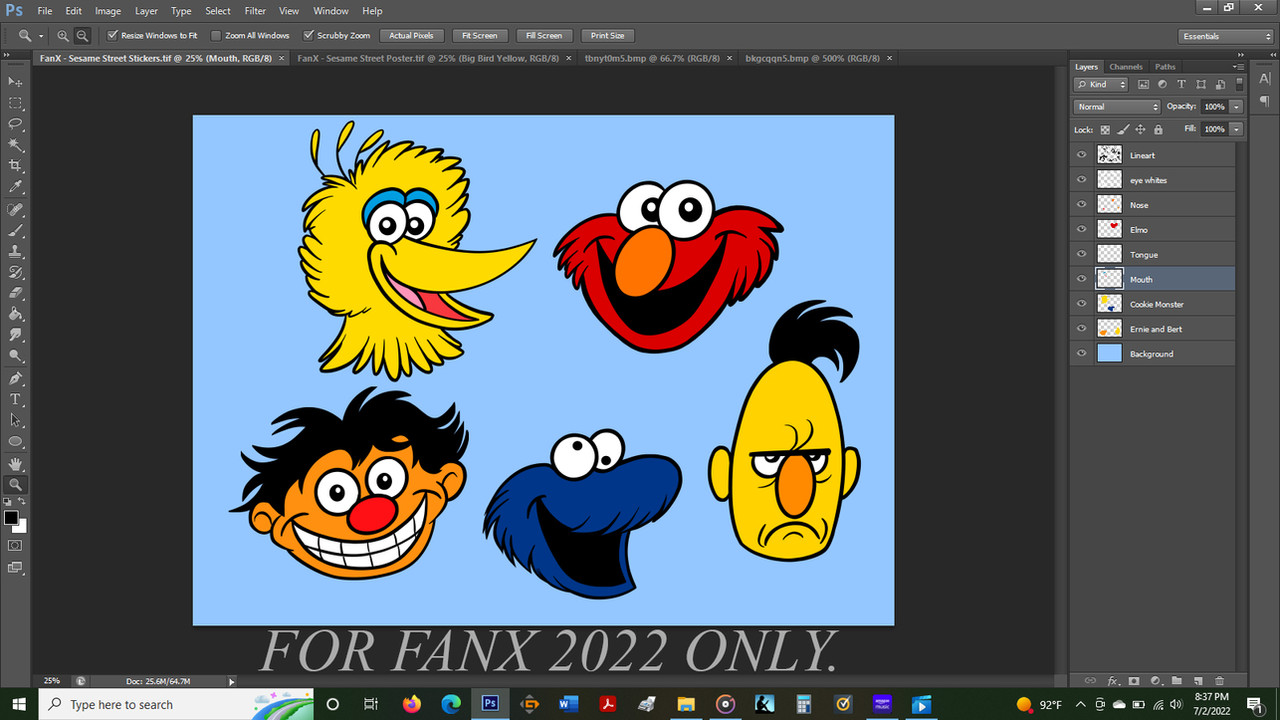Click lock all padlock icon

[1158, 130]
